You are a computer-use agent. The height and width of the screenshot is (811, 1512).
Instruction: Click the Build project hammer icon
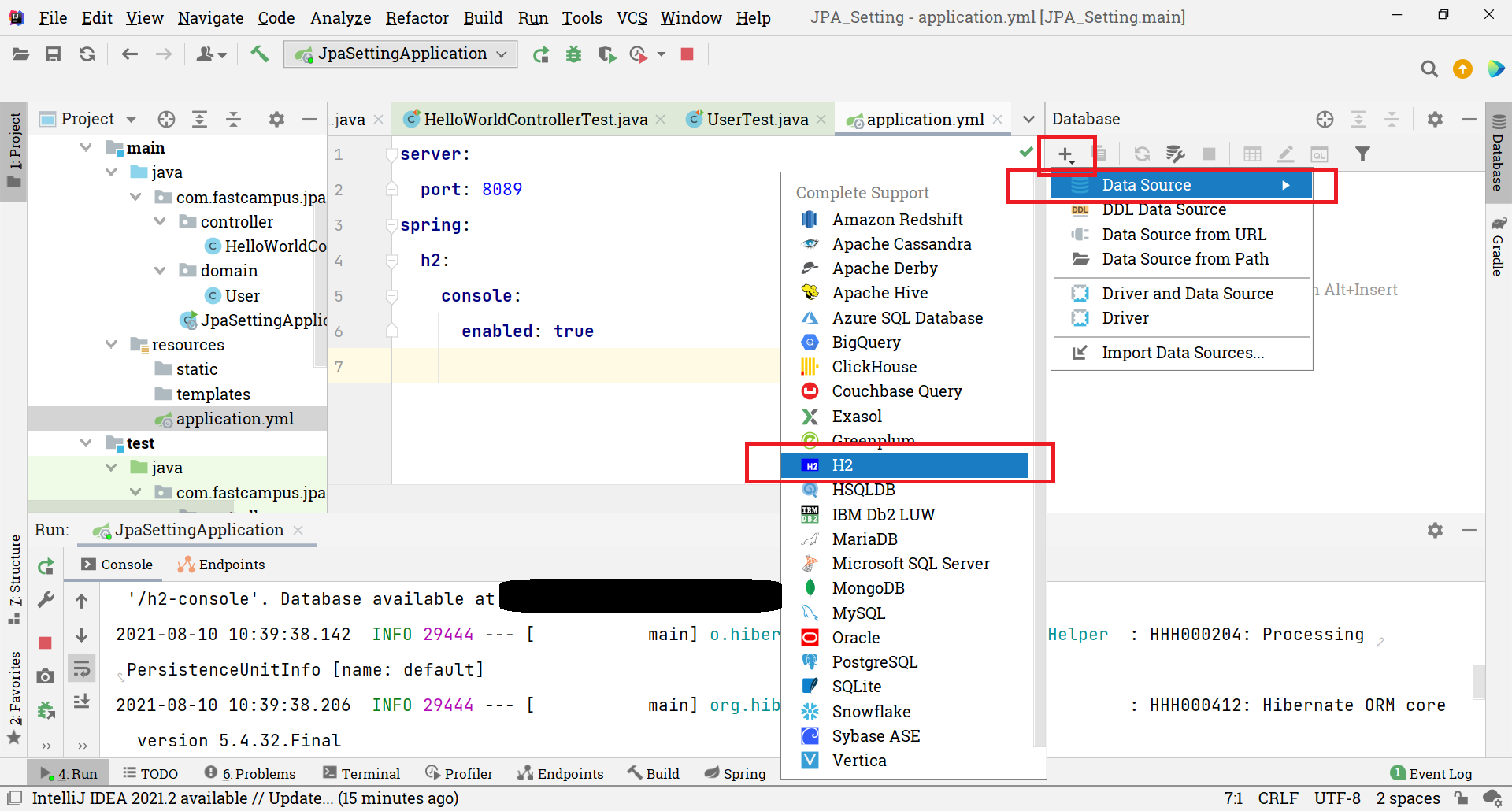pos(259,54)
